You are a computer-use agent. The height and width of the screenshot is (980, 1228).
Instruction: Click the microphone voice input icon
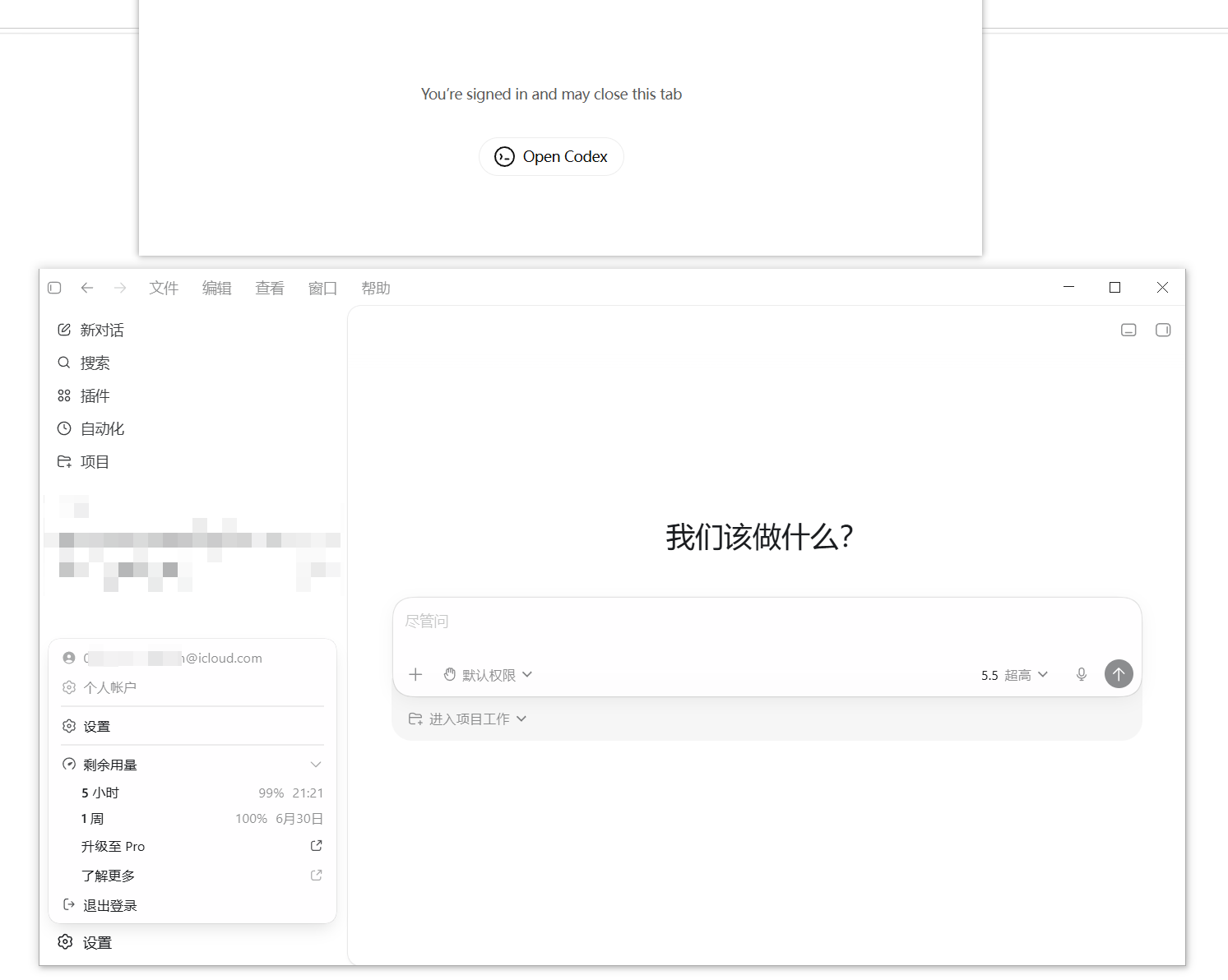[1082, 675]
